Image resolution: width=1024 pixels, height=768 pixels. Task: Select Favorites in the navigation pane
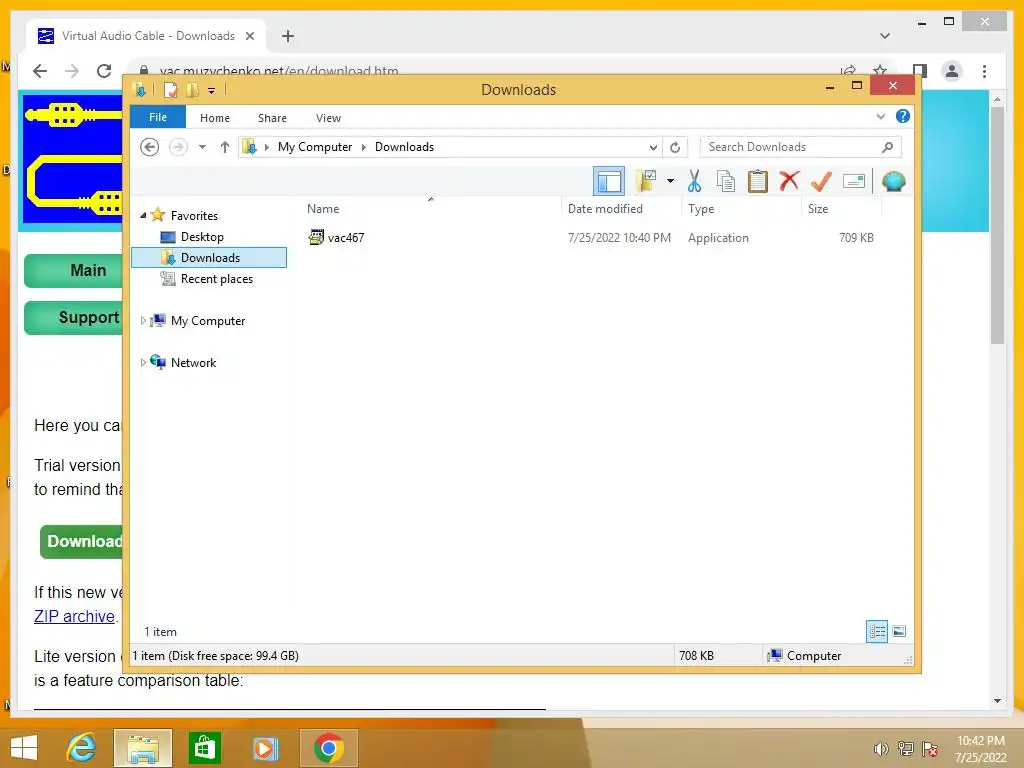[x=194, y=216]
